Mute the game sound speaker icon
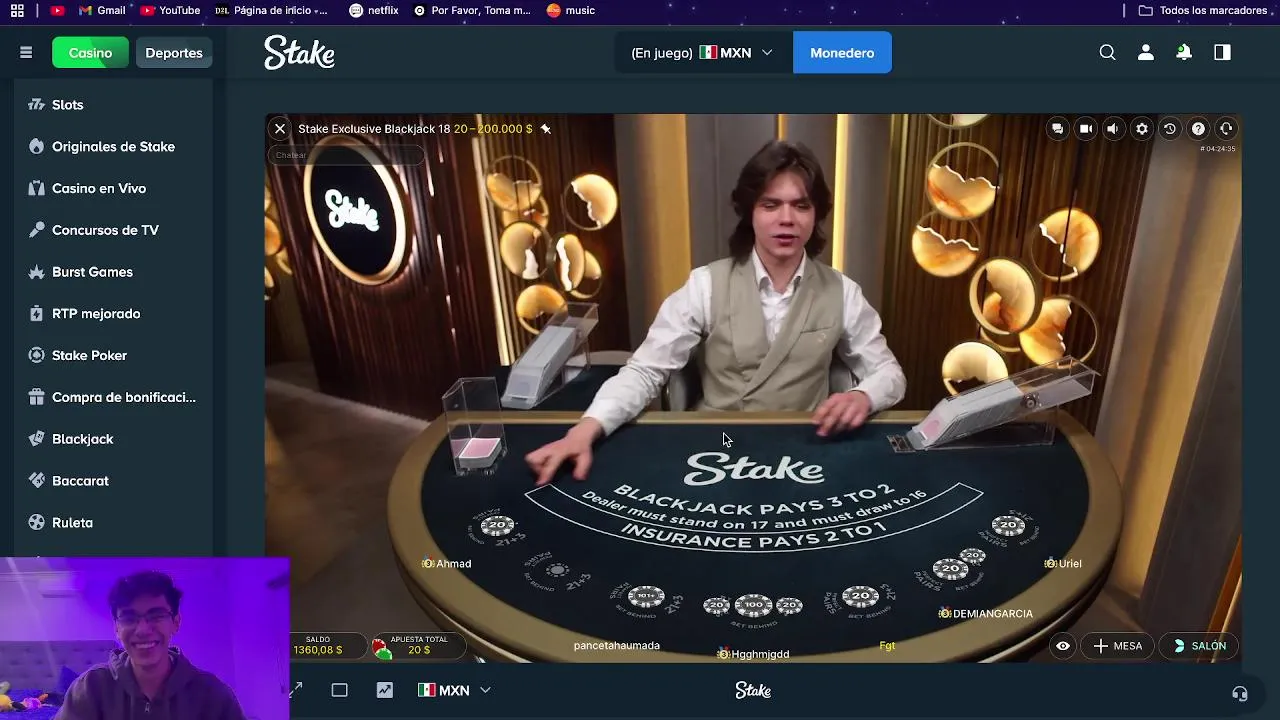 click(x=1113, y=129)
